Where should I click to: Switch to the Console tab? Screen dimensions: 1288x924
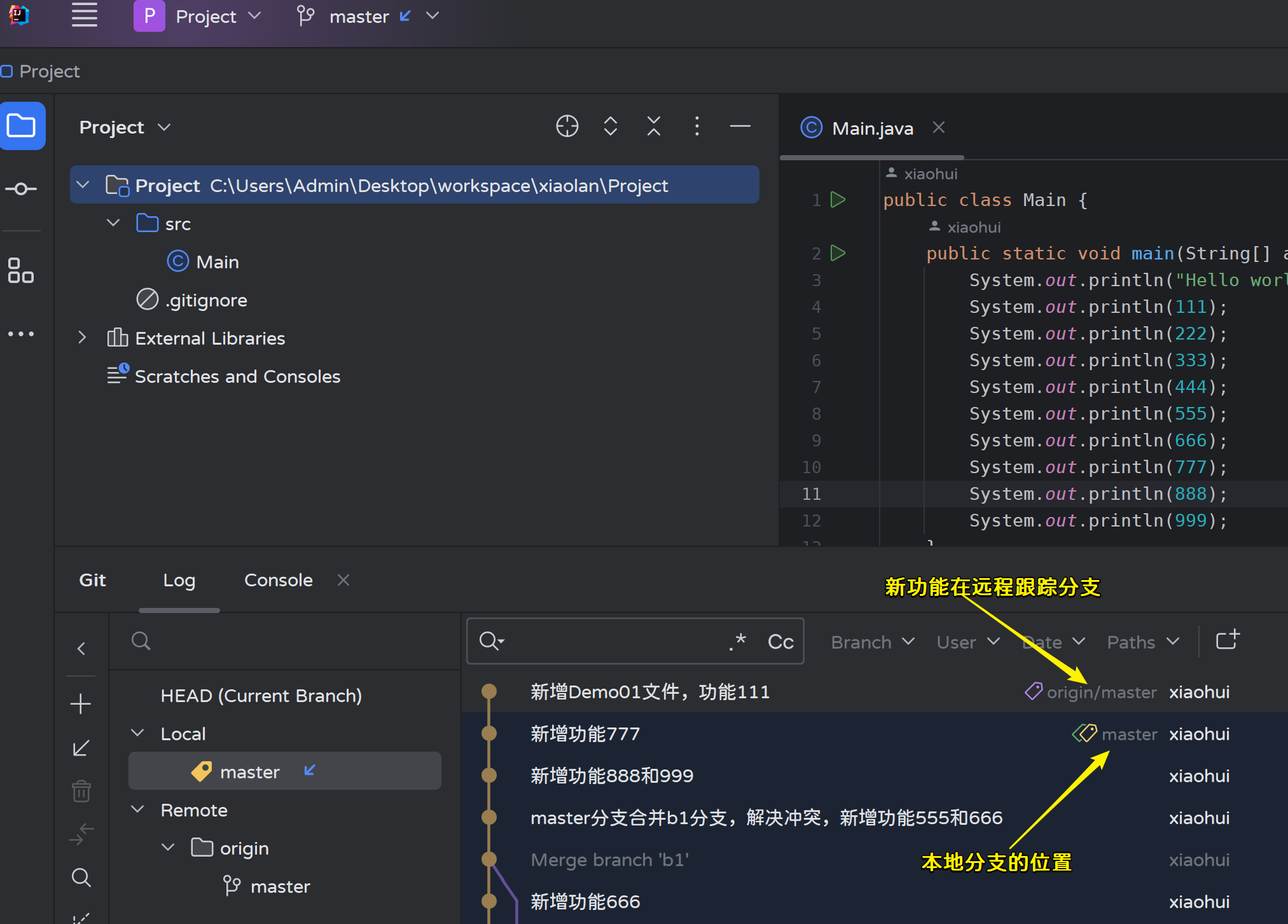278,580
